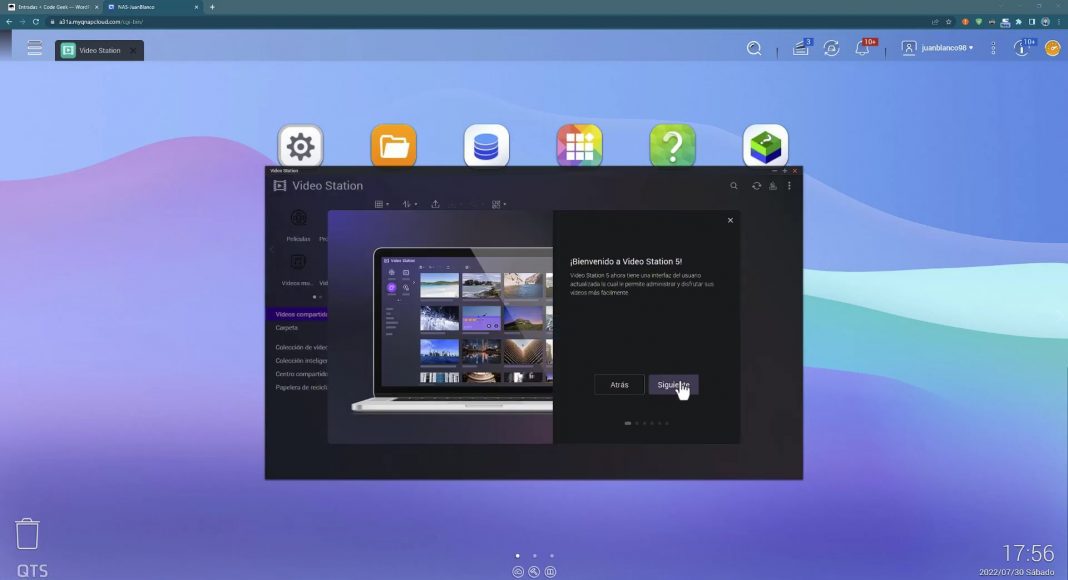Click the Siguiente button
Screen dimensions: 1068x580
(673, 385)
